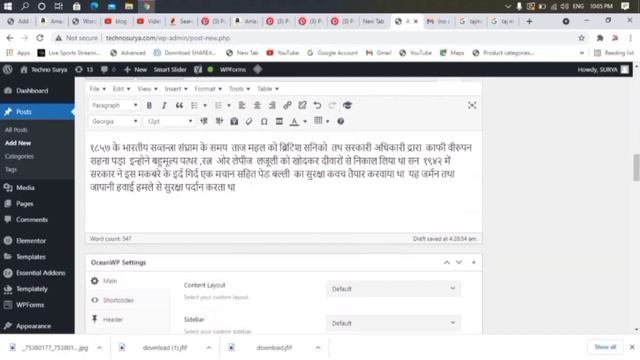
Task: Open text color picker arrow
Action: pyautogui.click(x=305, y=122)
